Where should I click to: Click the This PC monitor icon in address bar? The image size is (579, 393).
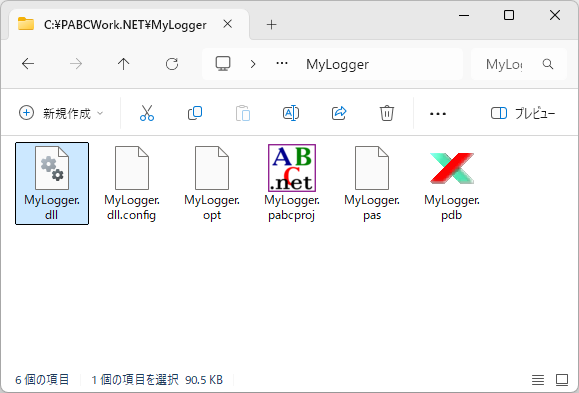point(223,64)
